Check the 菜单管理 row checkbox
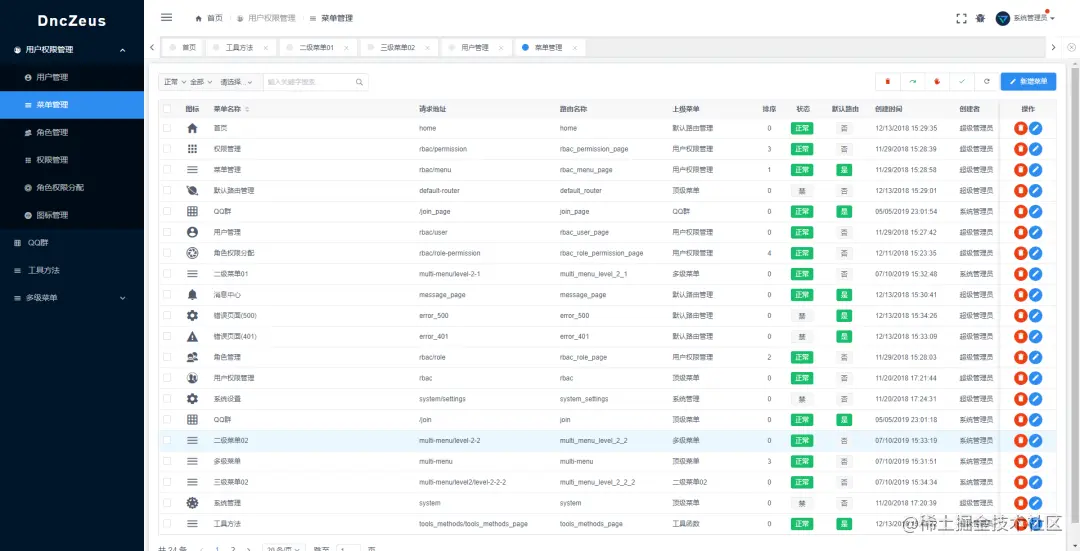This screenshot has height=551, width=1080. (x=167, y=169)
